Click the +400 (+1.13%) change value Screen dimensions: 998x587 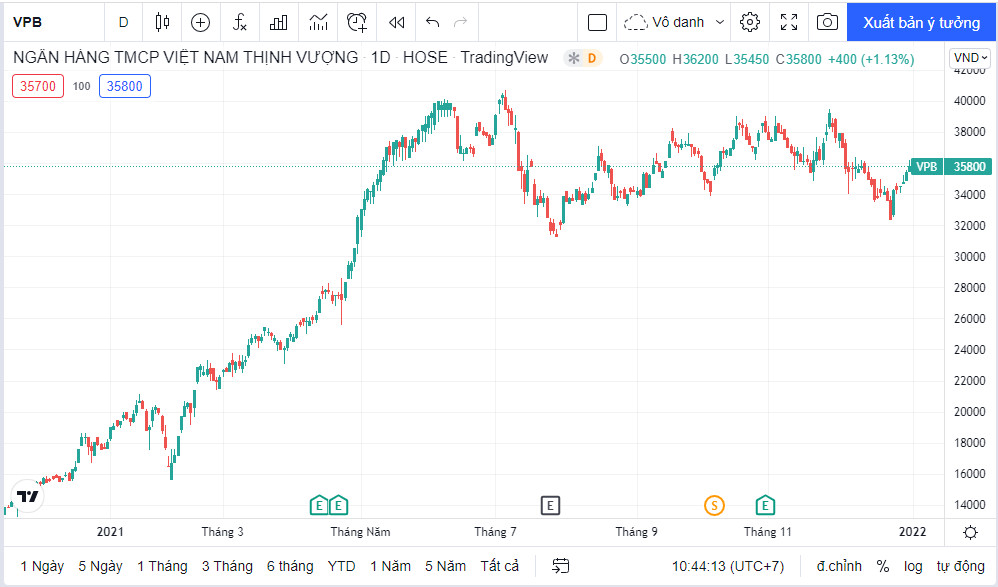871,59
